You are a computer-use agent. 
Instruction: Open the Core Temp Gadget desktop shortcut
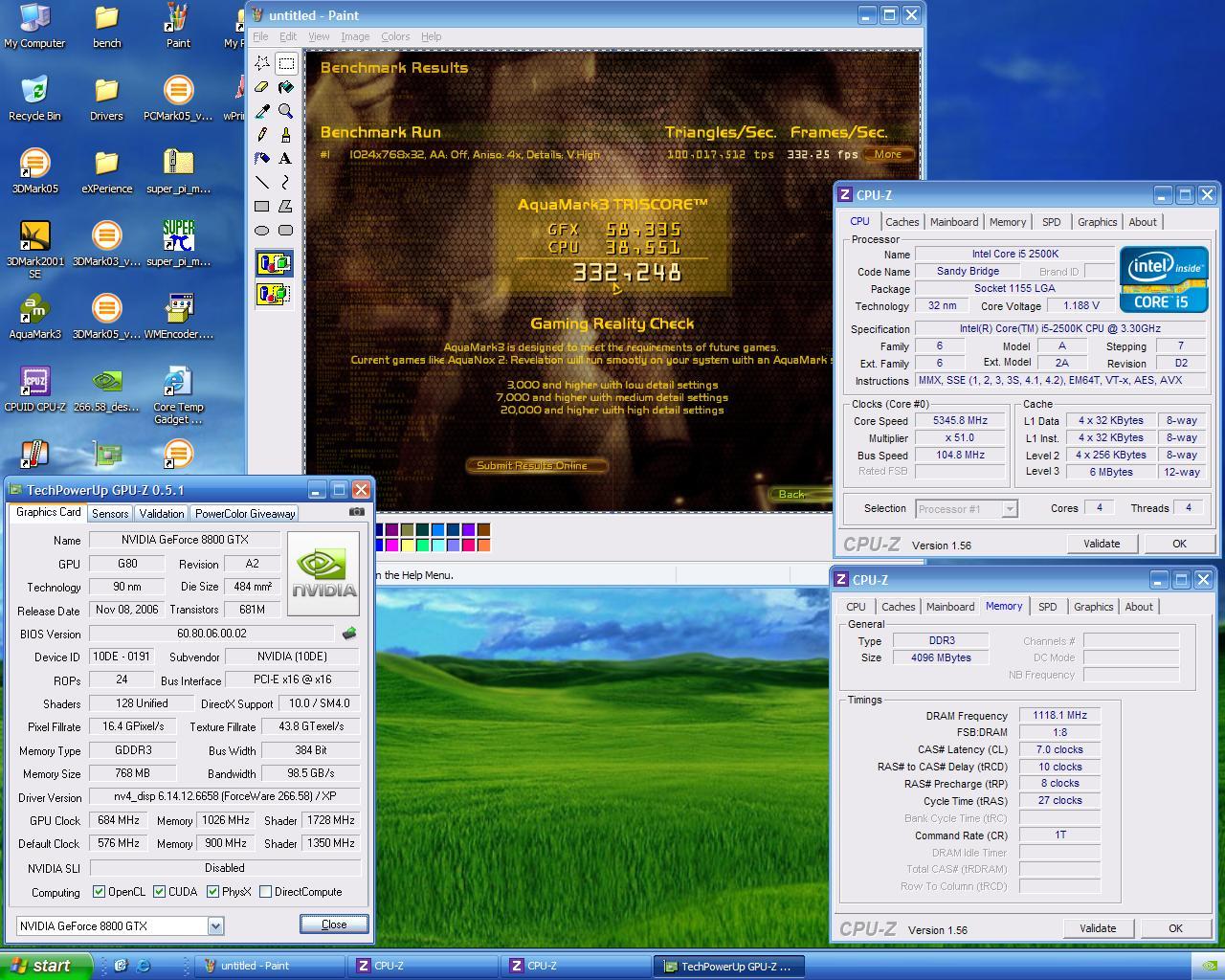pyautogui.click(x=178, y=395)
